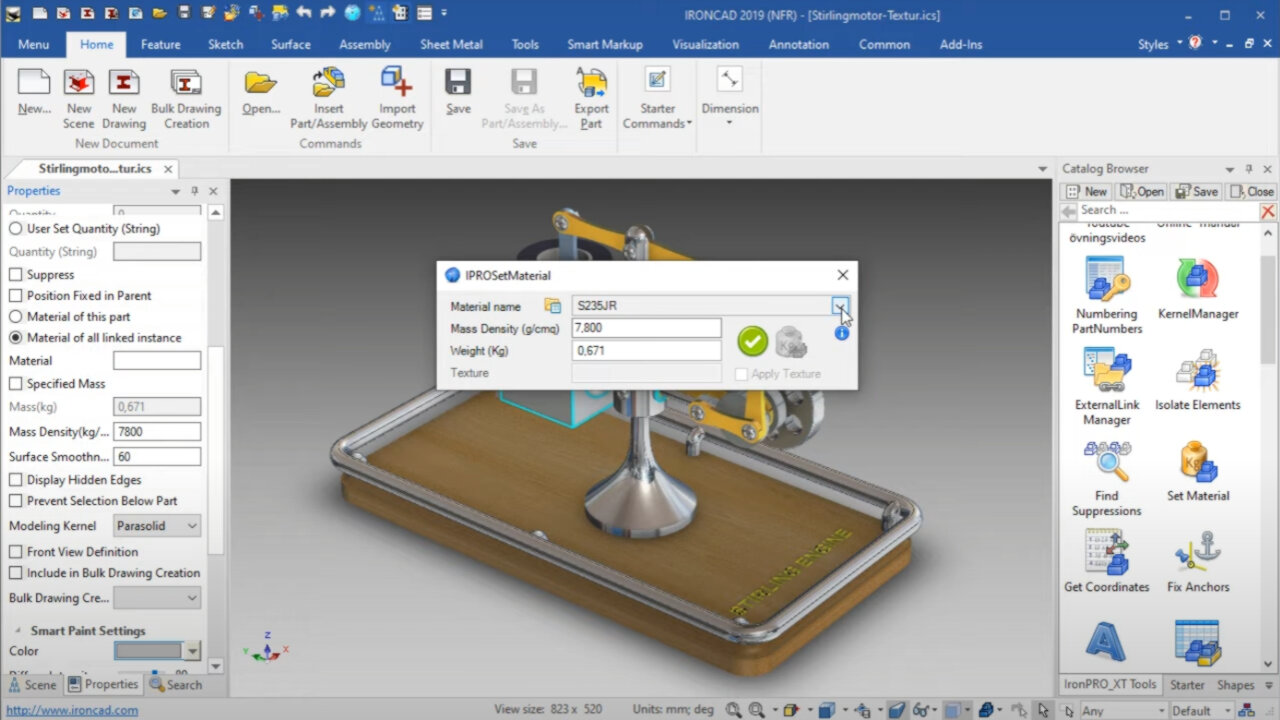Open Insert Part/Assembly command
1280x720 pixels.
(x=329, y=83)
